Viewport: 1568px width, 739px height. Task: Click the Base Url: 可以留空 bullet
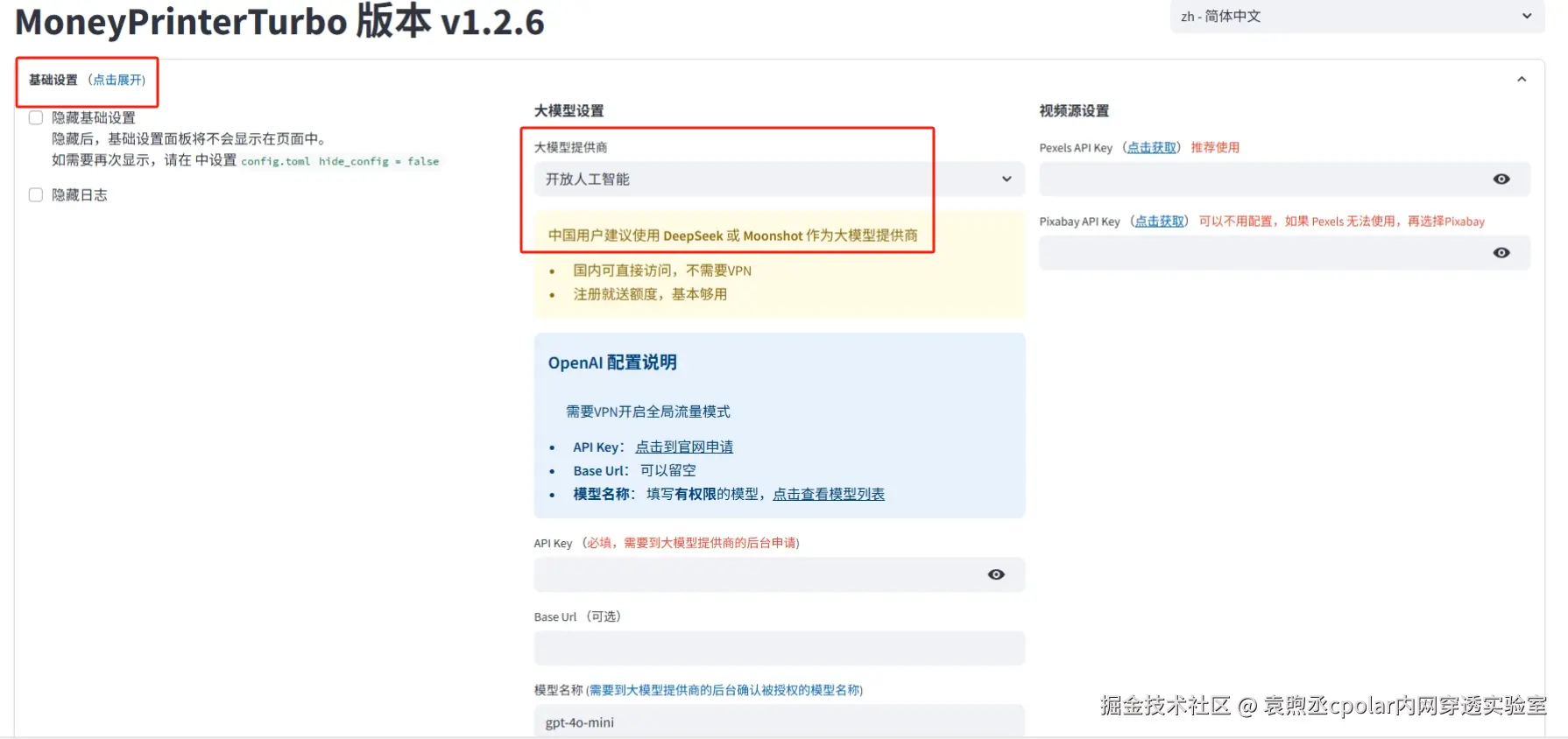point(634,471)
